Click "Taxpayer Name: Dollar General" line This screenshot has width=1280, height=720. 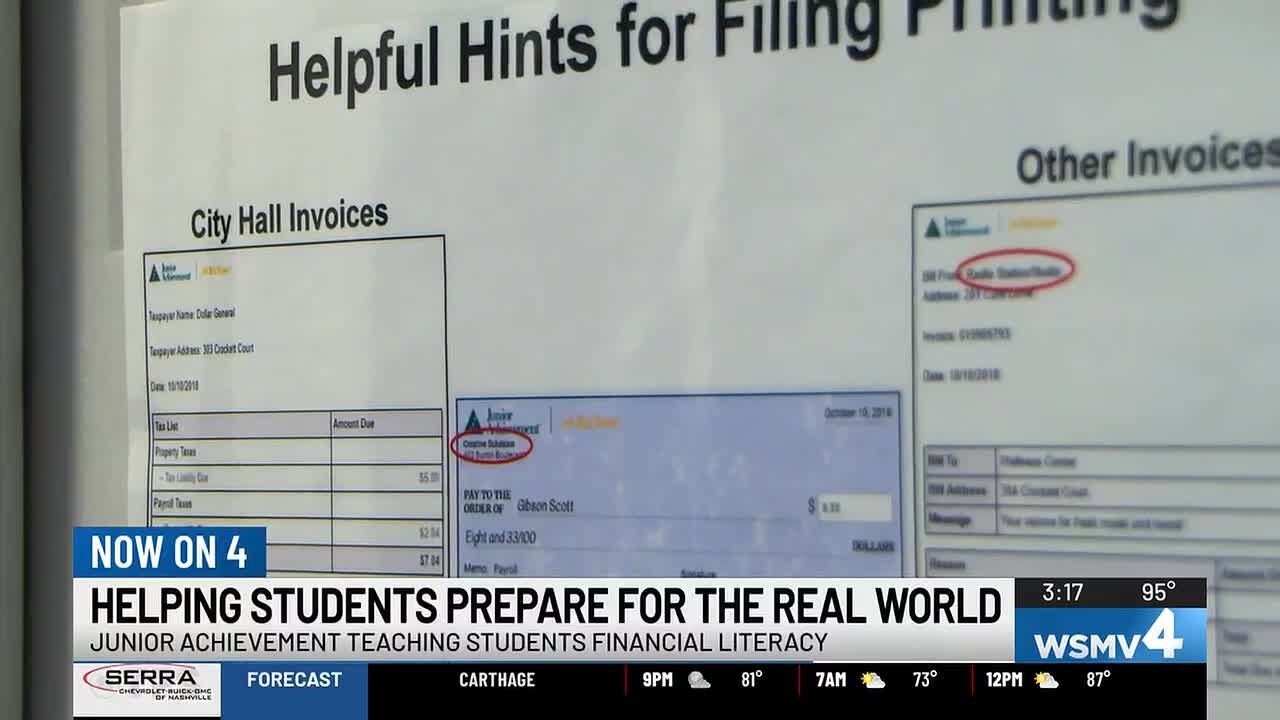tap(192, 314)
